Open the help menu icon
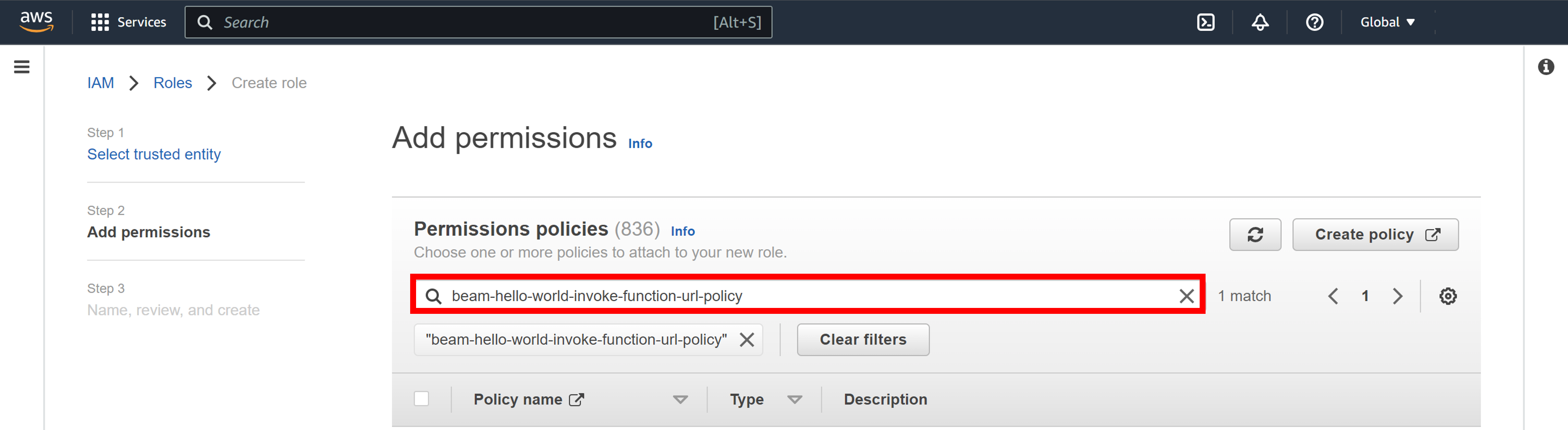 pos(1315,22)
